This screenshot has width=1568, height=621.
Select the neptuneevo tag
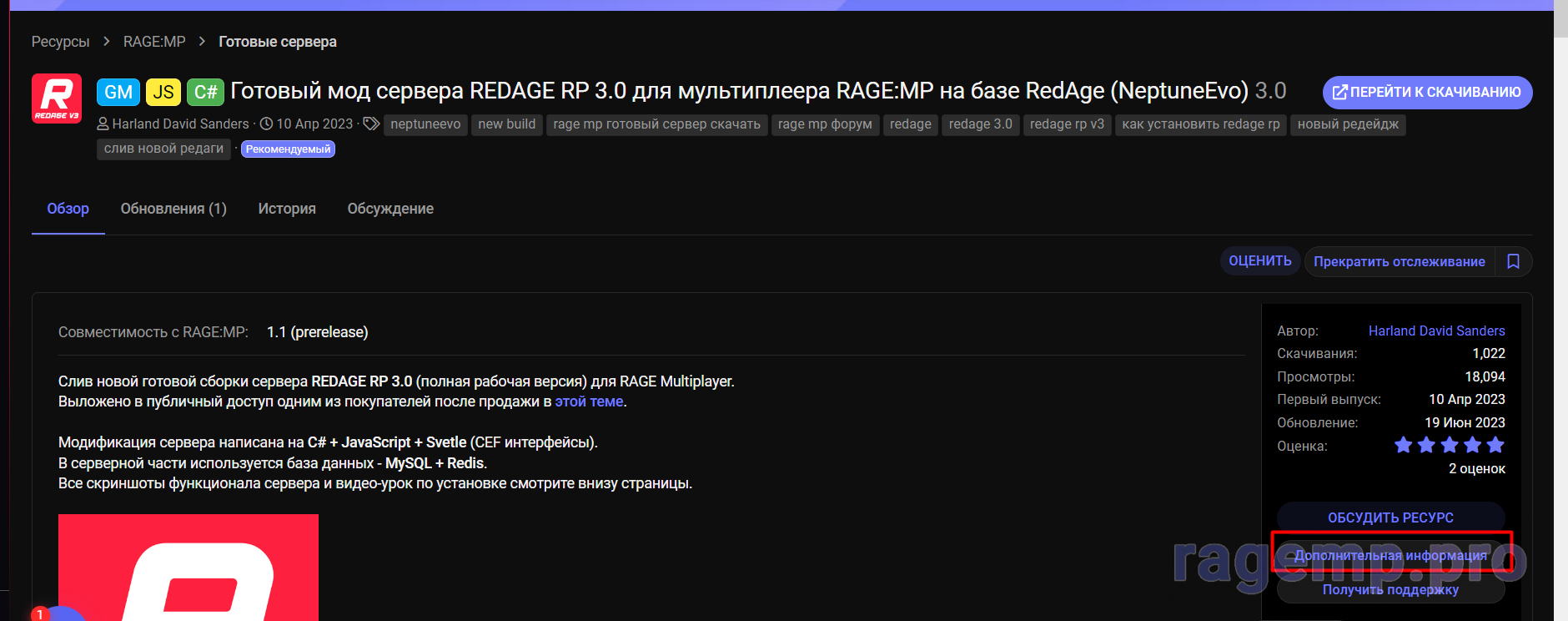click(425, 124)
